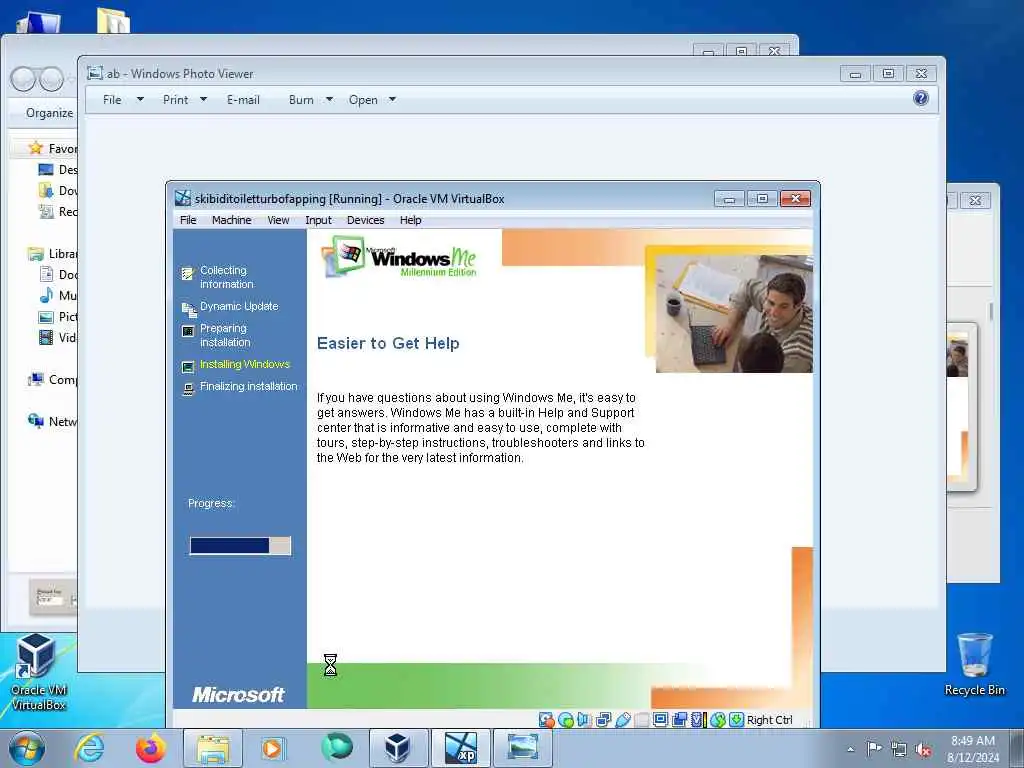
Task: Click the muted volume icon in system tray
Action: (x=923, y=750)
